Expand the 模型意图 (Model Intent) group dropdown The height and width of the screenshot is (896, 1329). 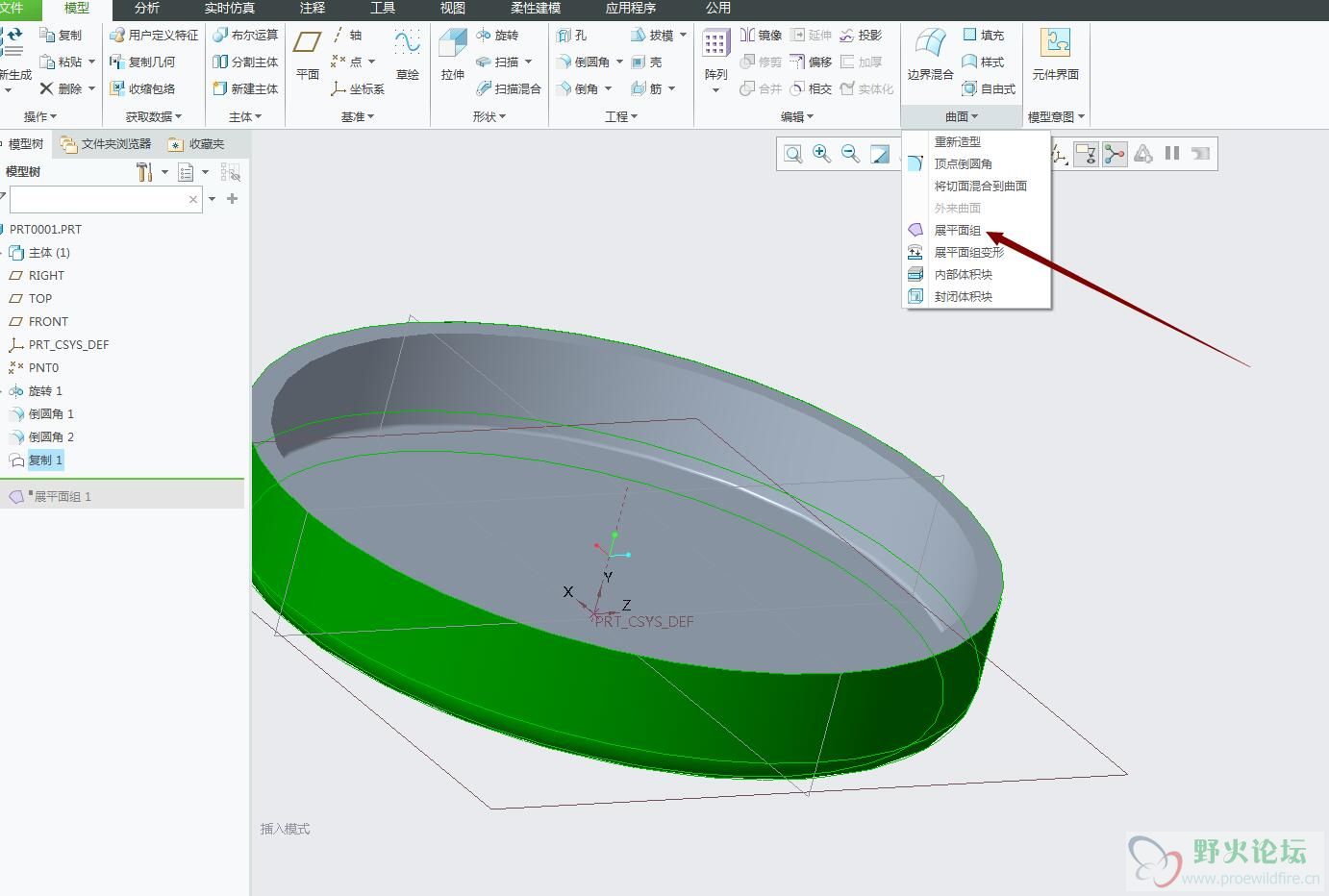click(1057, 116)
